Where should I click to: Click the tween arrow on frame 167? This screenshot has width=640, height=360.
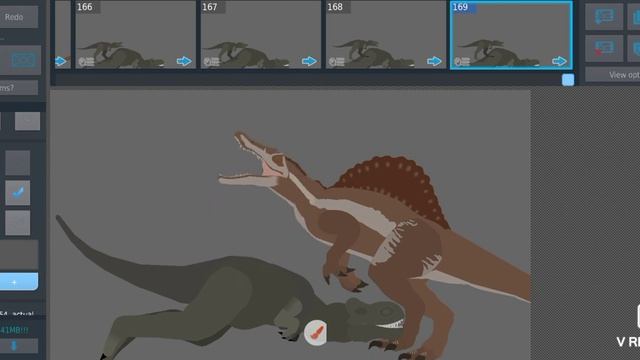click(309, 61)
